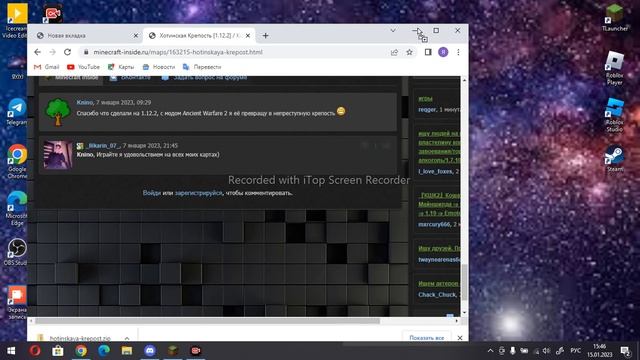Screen dimensions: 640x360
Task: Select the Хотинская Крепость tab
Action: tap(199, 36)
